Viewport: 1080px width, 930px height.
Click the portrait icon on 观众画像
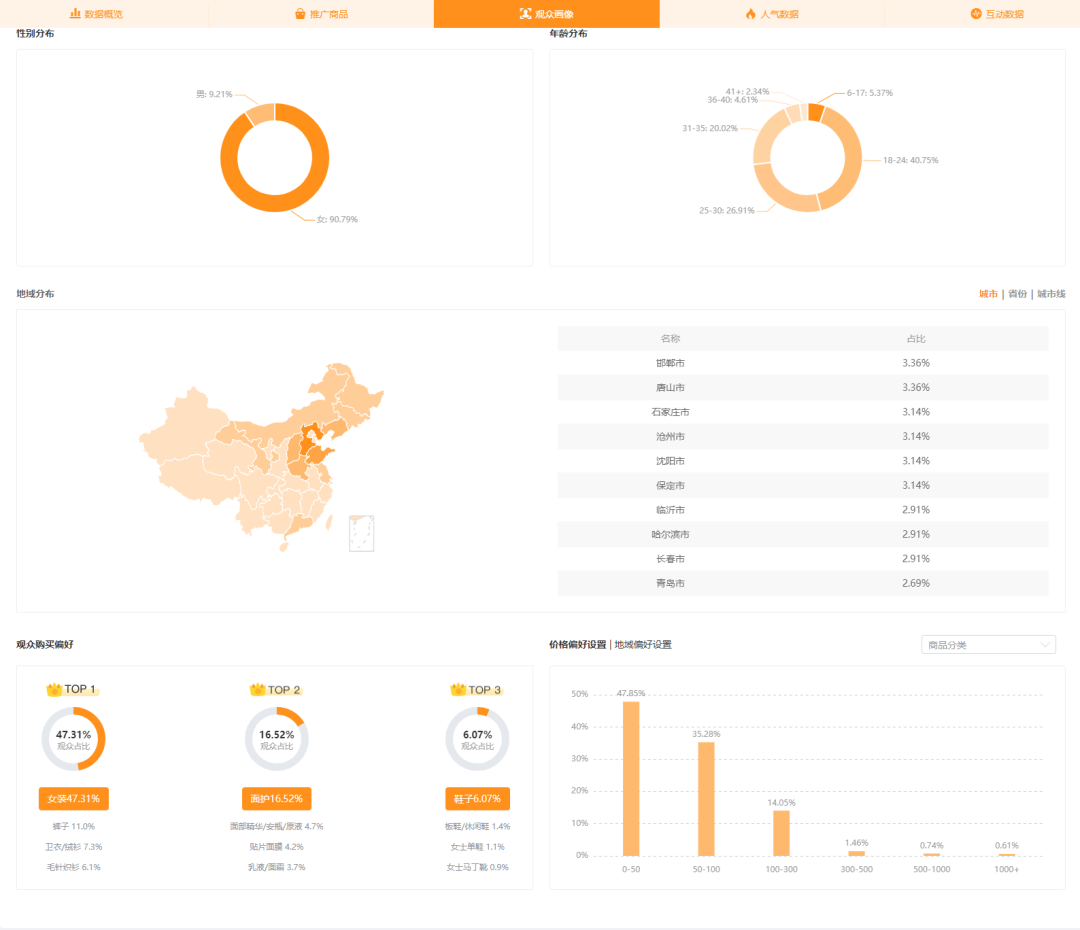(x=526, y=14)
